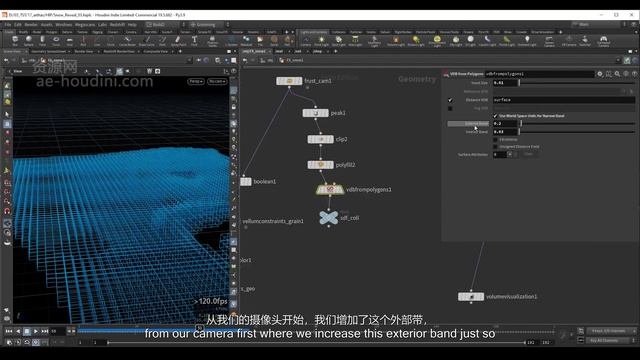Select the vdbfrompolygons1 node
The height and width of the screenshot is (360, 640).
pyautogui.click(x=330, y=190)
